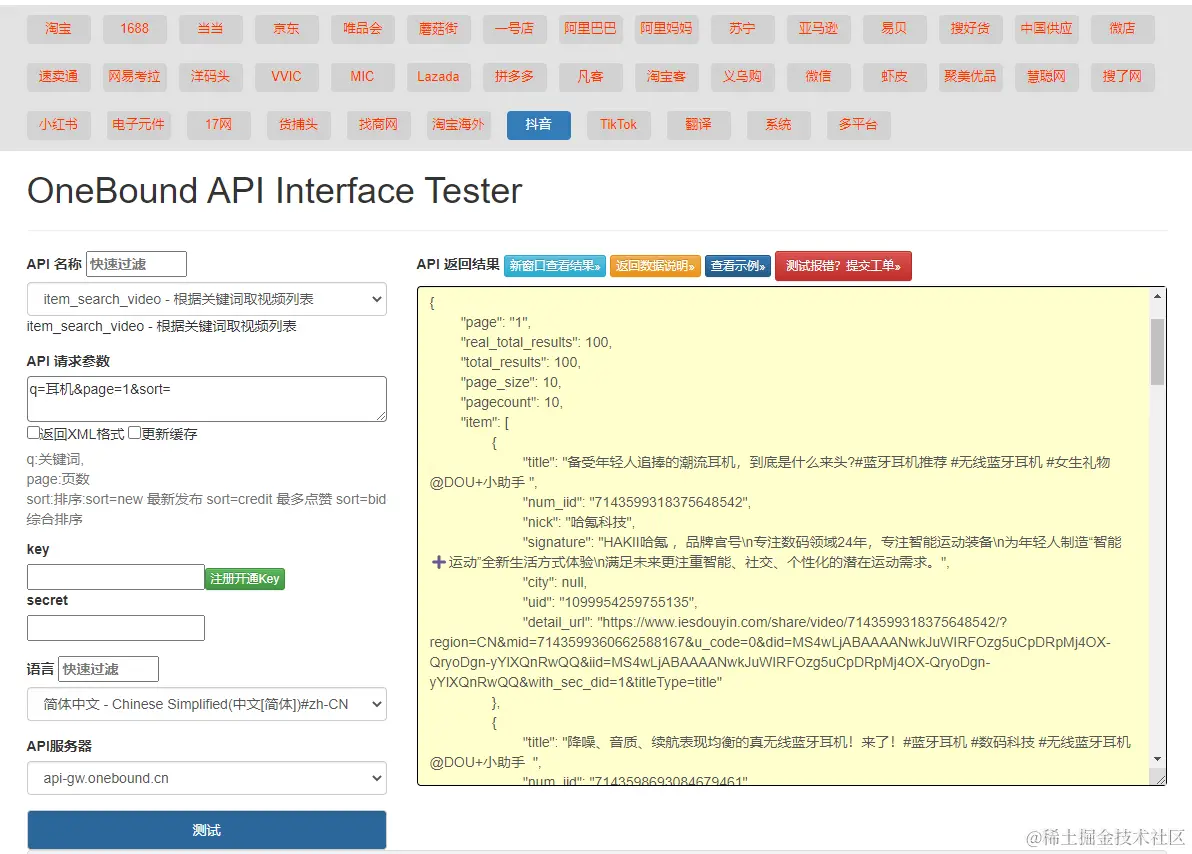The height and width of the screenshot is (854, 1192).
Task: Open the 速卖通 platform tab
Action: tap(59, 77)
